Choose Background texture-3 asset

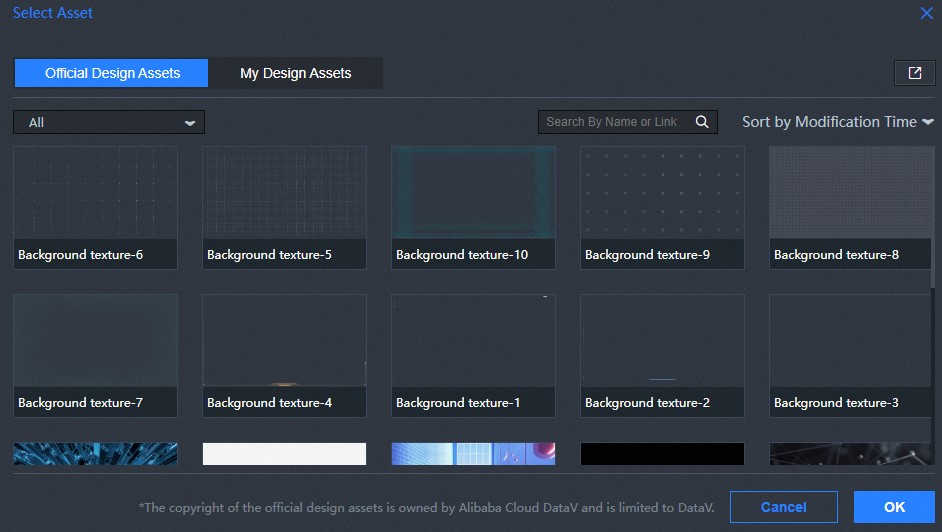coord(851,355)
